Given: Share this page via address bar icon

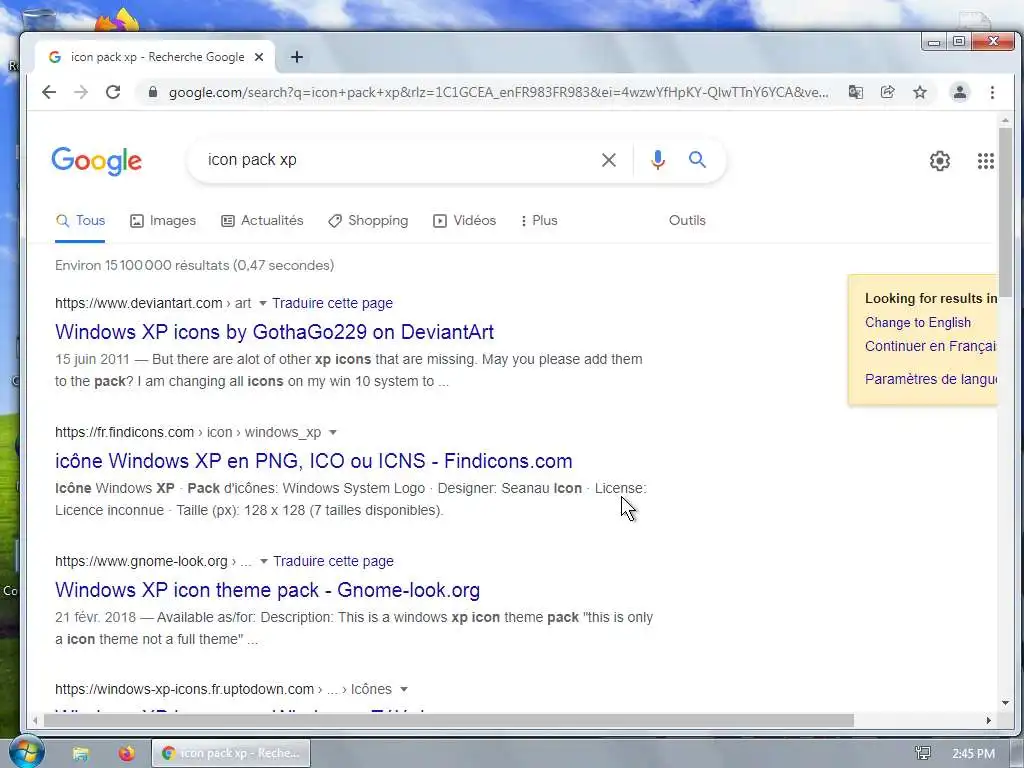Looking at the screenshot, I should 888,92.
